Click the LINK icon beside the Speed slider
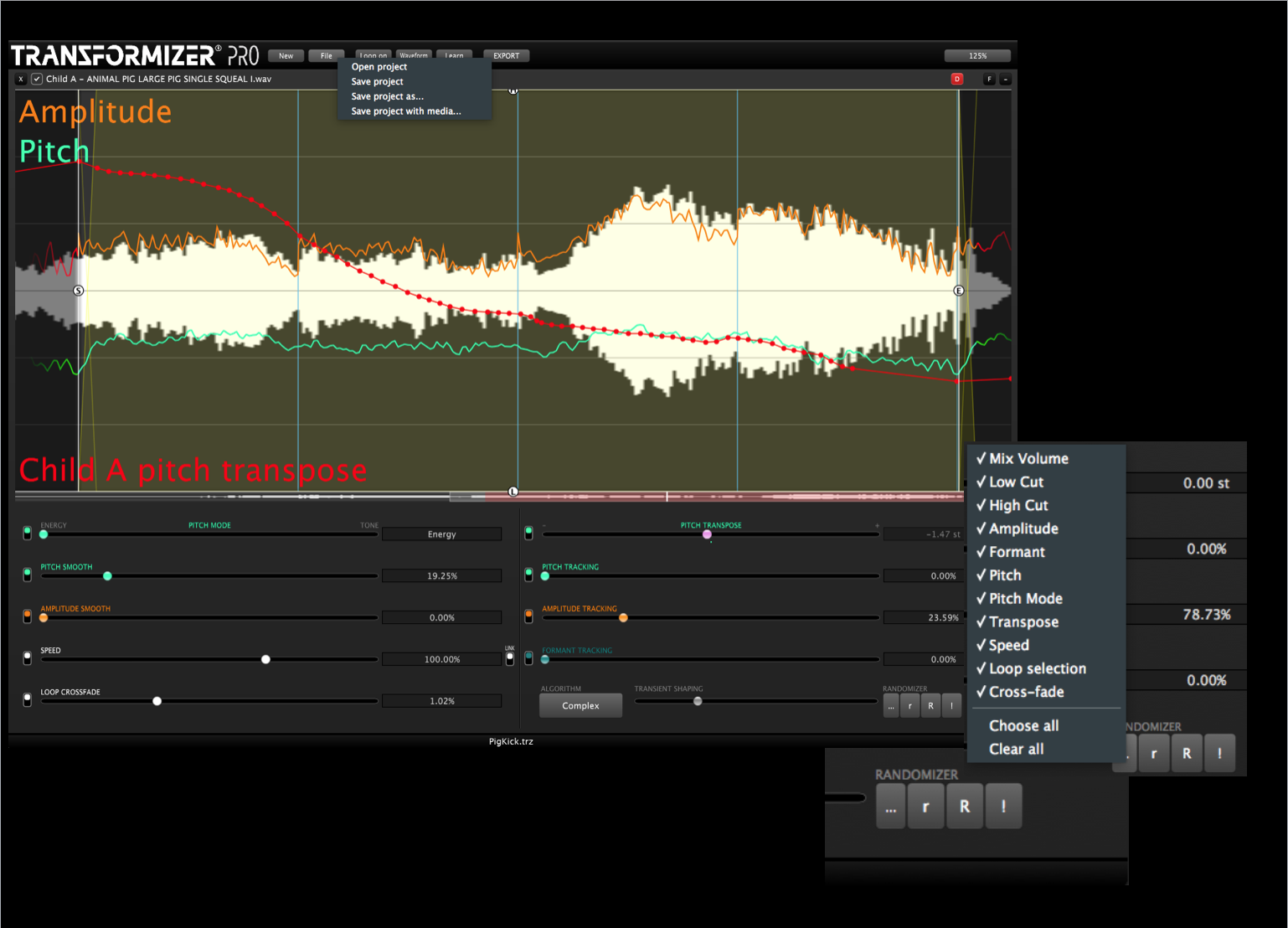 click(510, 658)
